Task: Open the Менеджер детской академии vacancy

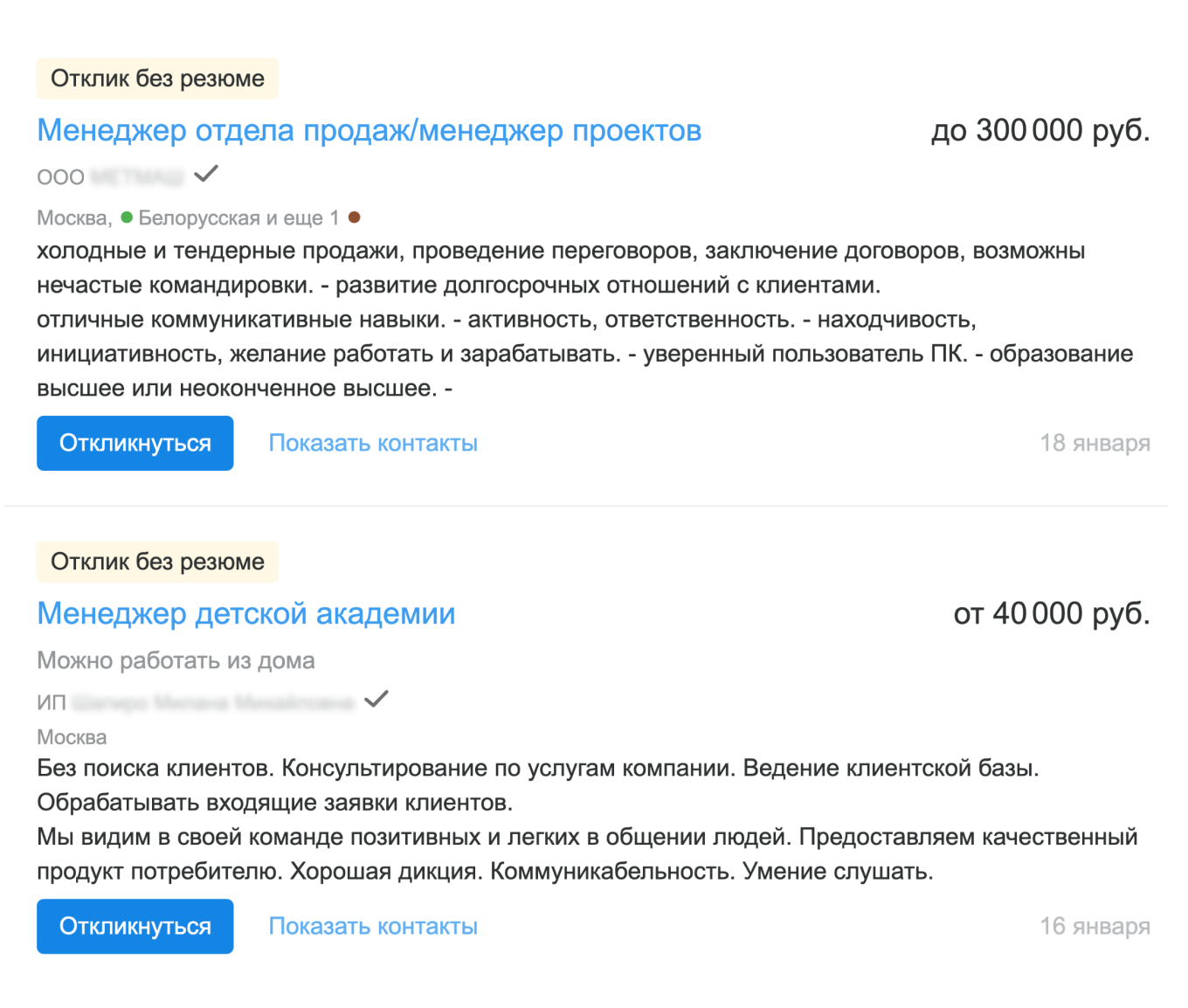Action: [245, 613]
